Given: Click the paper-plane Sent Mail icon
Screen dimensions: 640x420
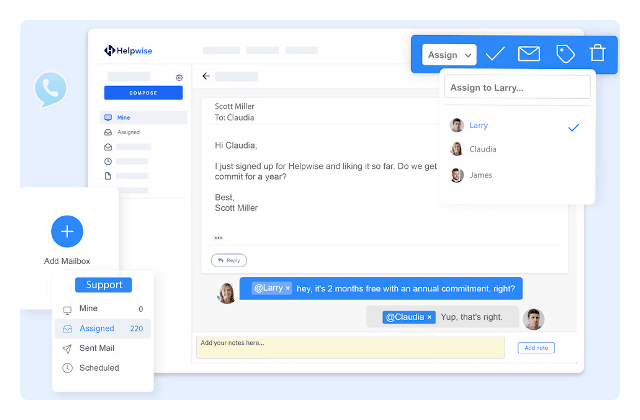Looking at the screenshot, I should [x=67, y=349].
